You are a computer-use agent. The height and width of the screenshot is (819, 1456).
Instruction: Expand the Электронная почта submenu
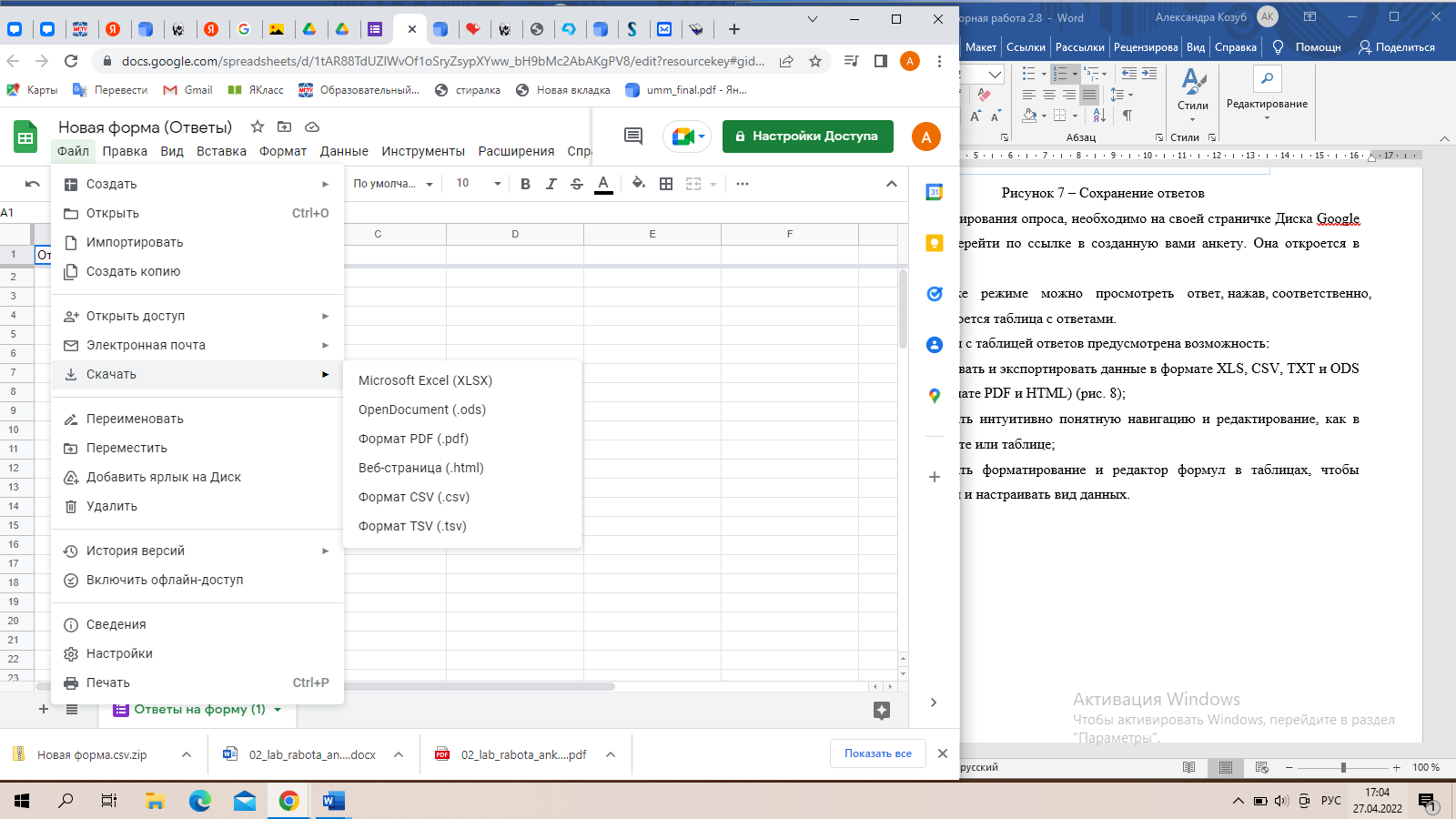[x=197, y=345]
